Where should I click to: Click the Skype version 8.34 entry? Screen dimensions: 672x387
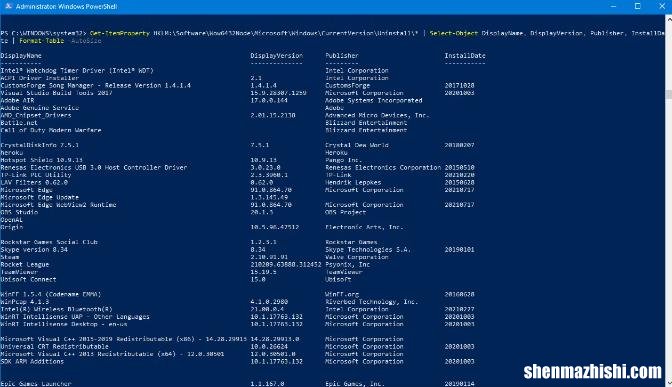pos(34,250)
